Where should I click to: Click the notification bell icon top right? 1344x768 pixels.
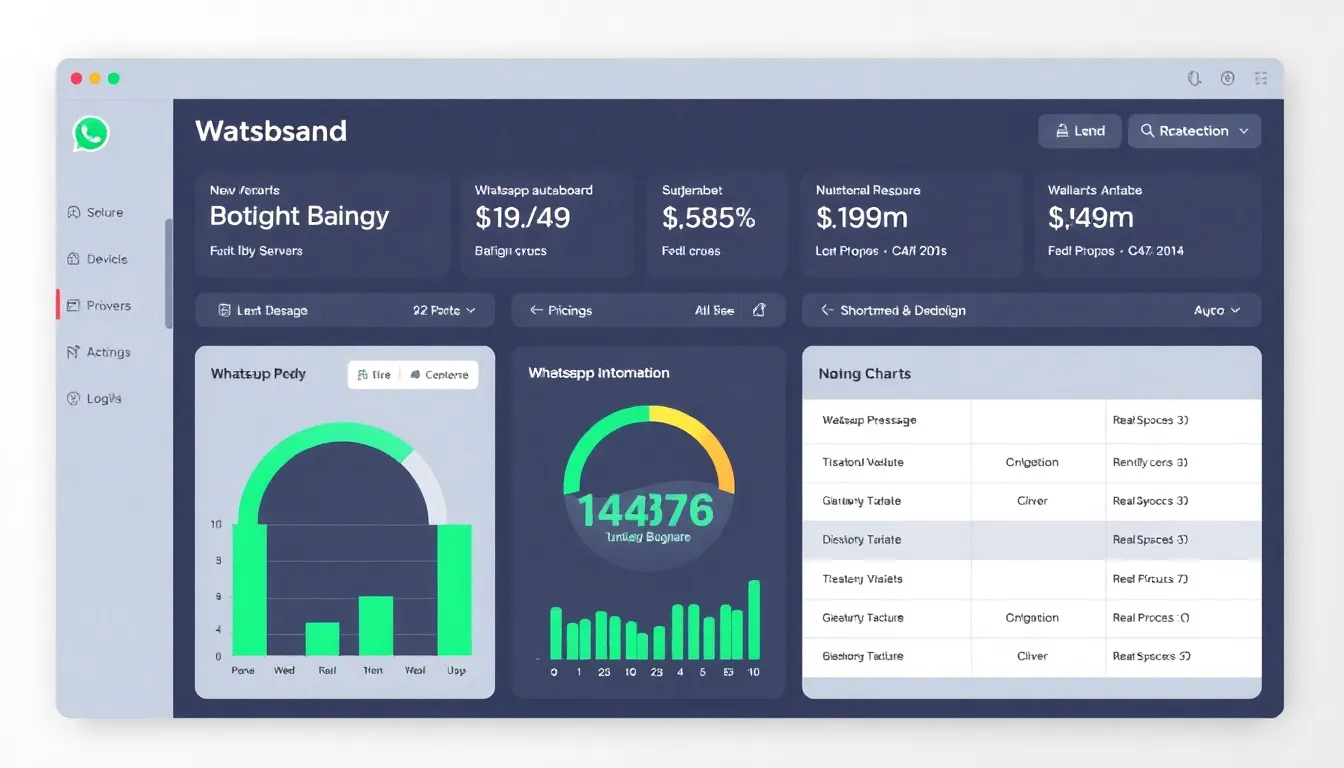click(1193, 77)
